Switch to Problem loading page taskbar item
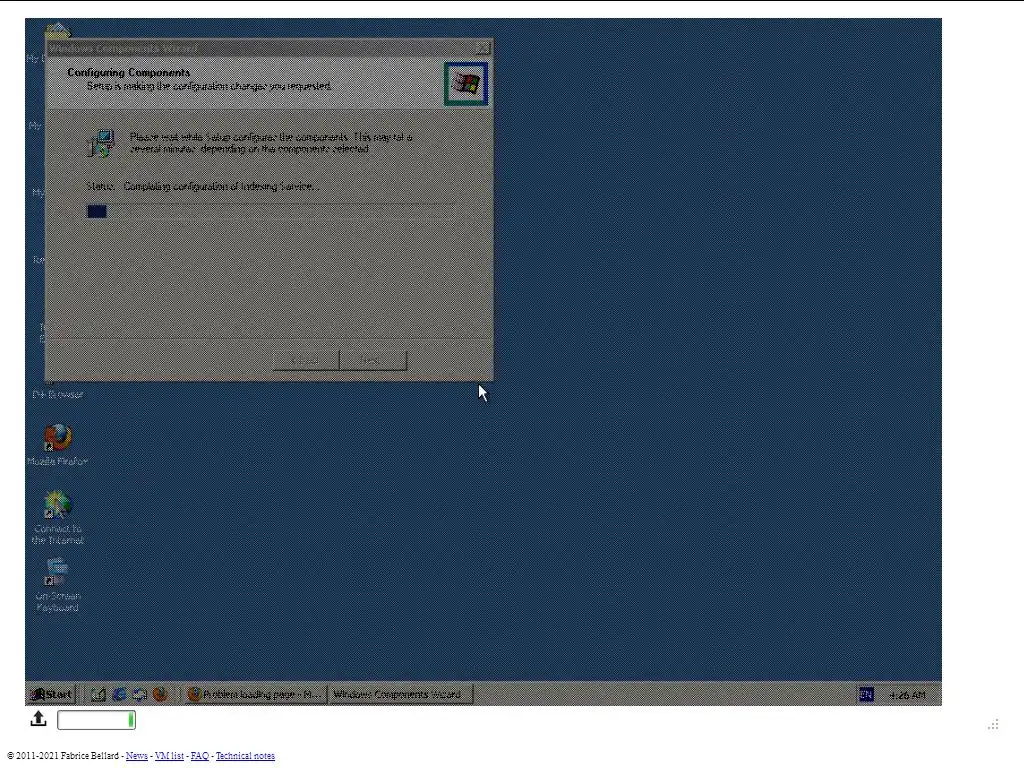Viewport: 1024px width, 768px height. click(x=255, y=694)
